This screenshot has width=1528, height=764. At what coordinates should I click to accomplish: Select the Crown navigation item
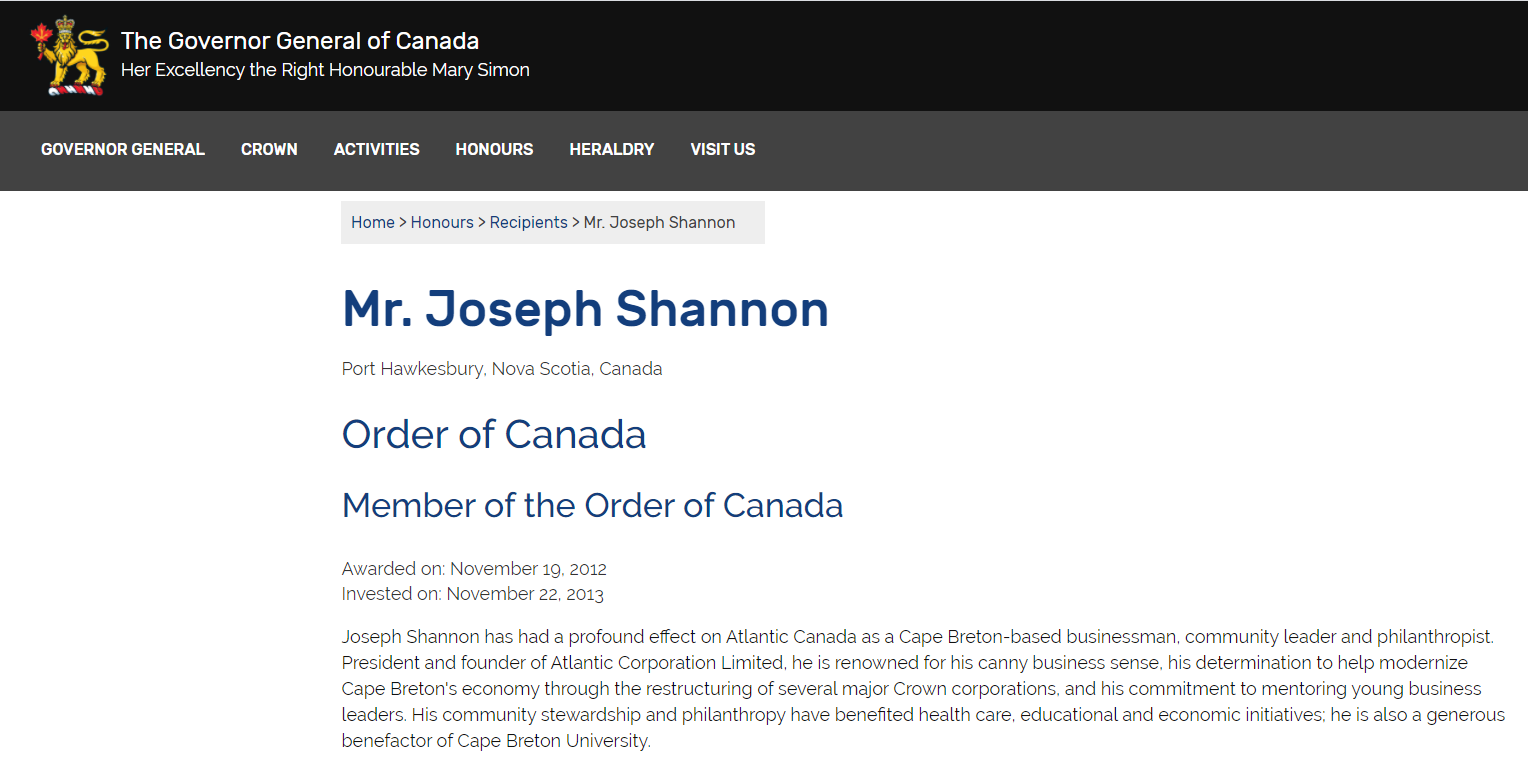click(x=269, y=149)
